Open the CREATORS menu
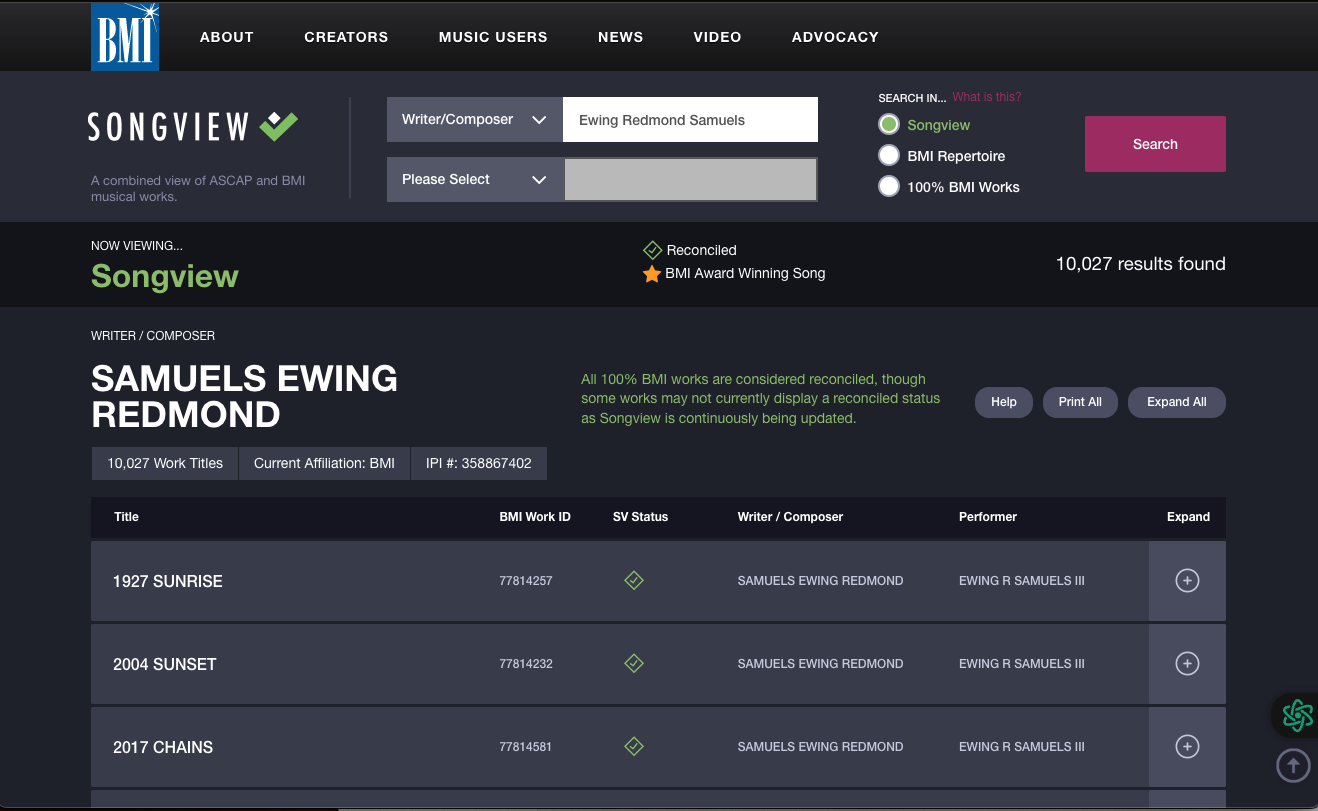The height and width of the screenshot is (811, 1318). pos(346,37)
